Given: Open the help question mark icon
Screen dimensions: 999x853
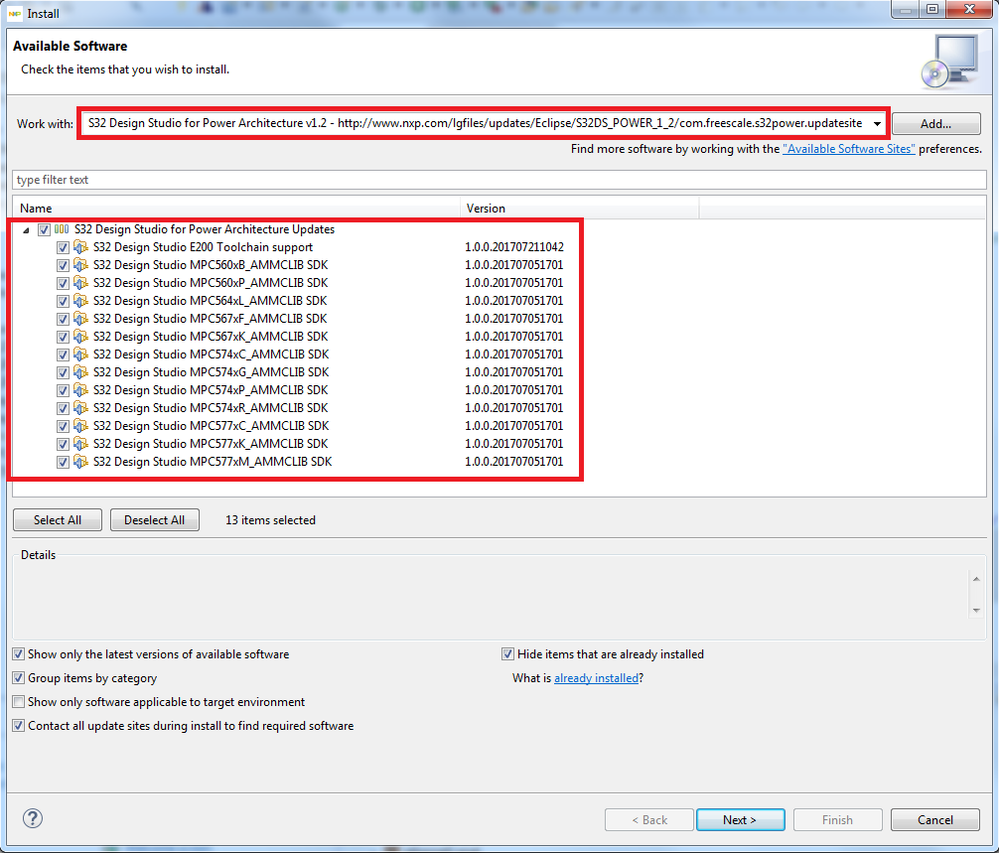Looking at the screenshot, I should [32, 819].
